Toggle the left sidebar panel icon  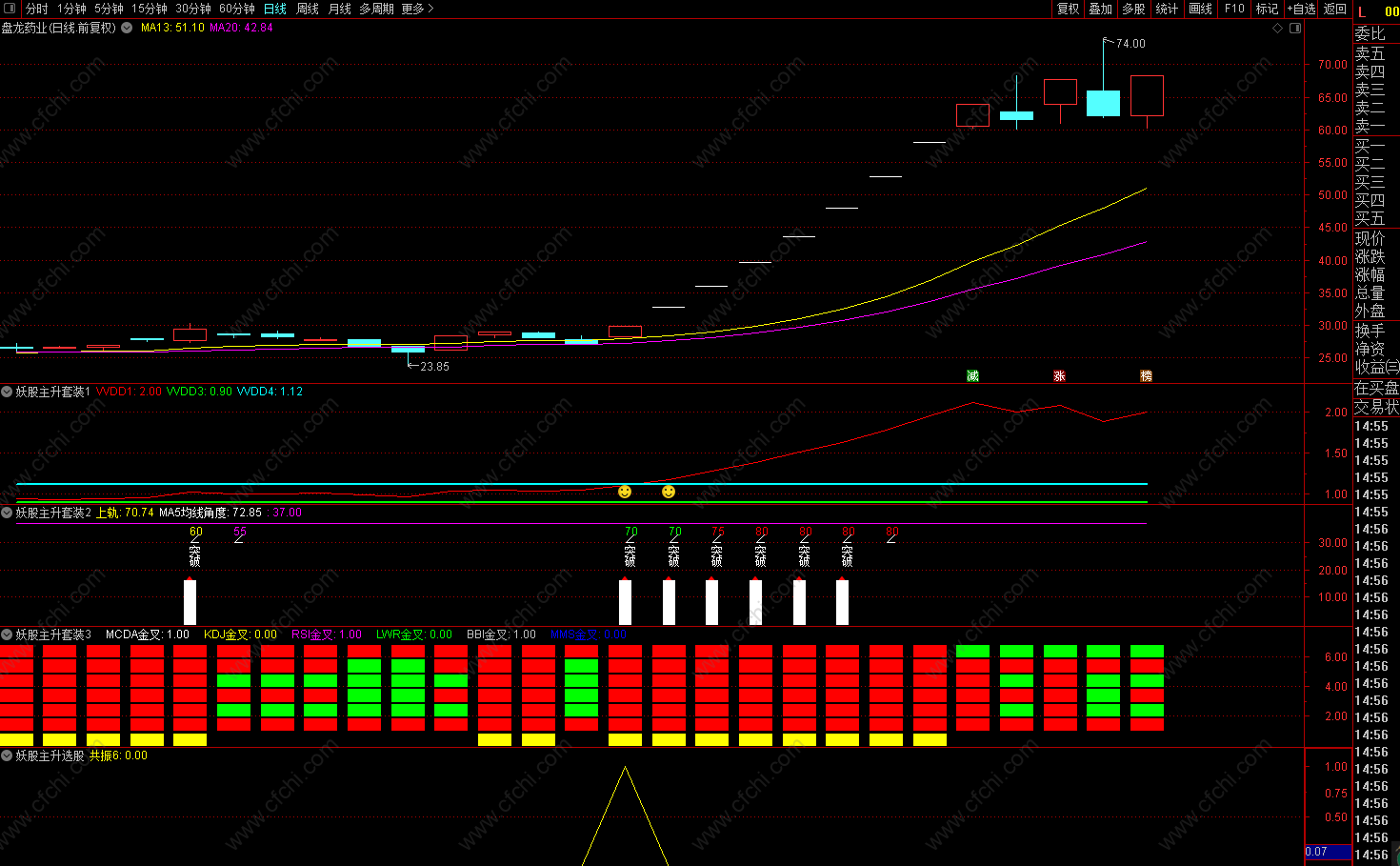pos(10,9)
